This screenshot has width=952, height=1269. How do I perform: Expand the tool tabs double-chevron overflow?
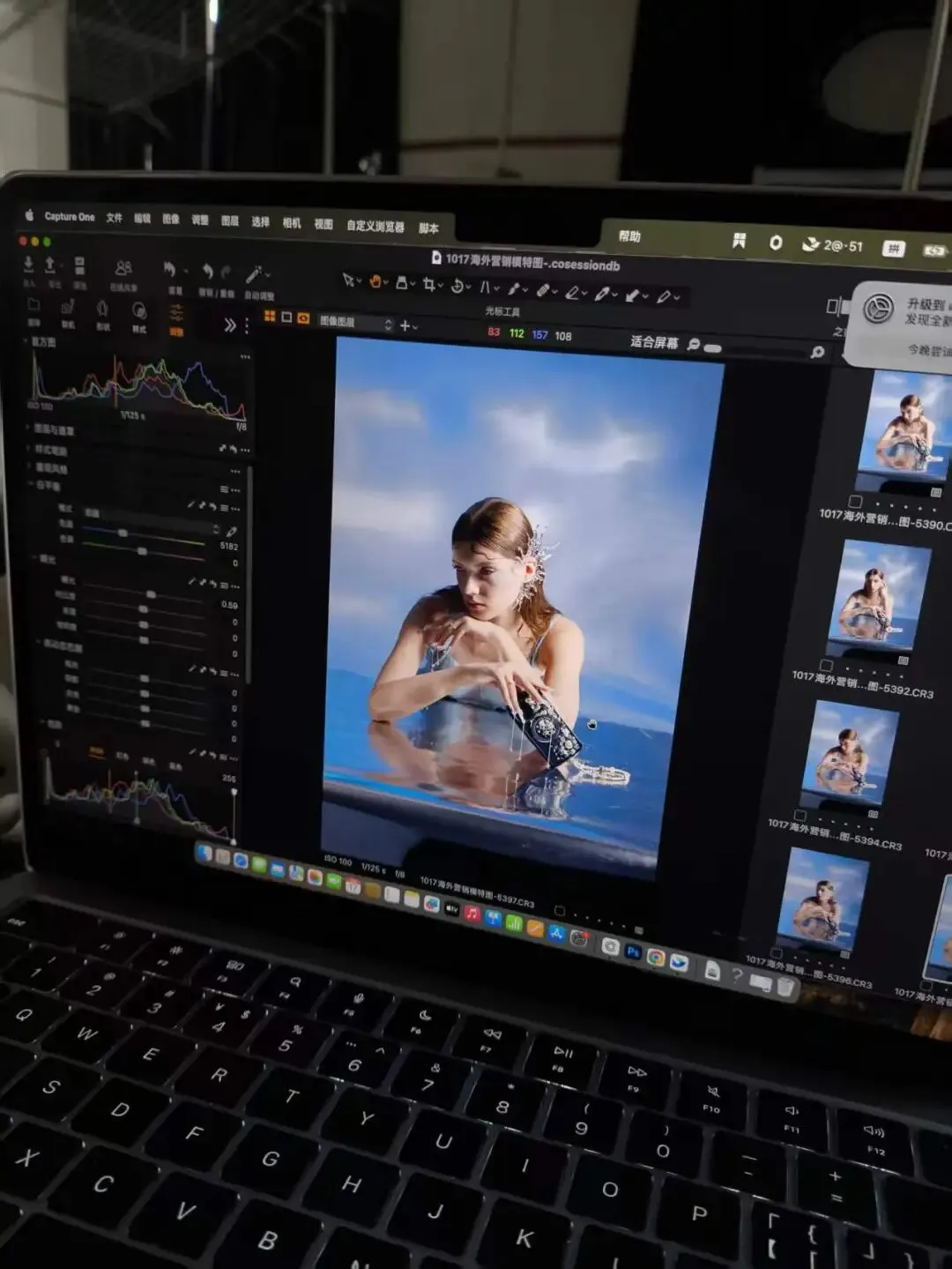pyautogui.click(x=230, y=325)
